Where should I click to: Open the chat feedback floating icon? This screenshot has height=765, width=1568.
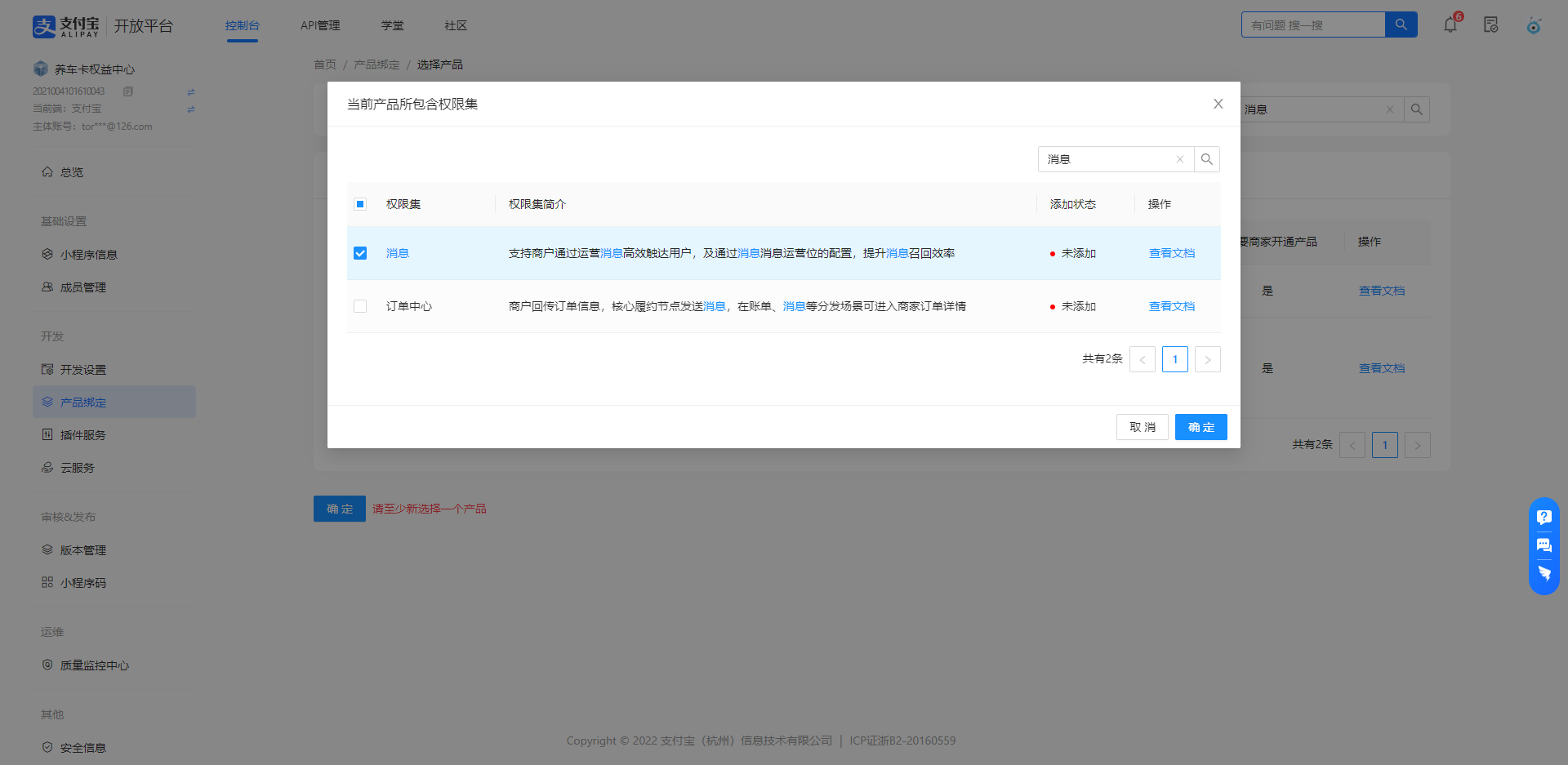pyautogui.click(x=1543, y=545)
